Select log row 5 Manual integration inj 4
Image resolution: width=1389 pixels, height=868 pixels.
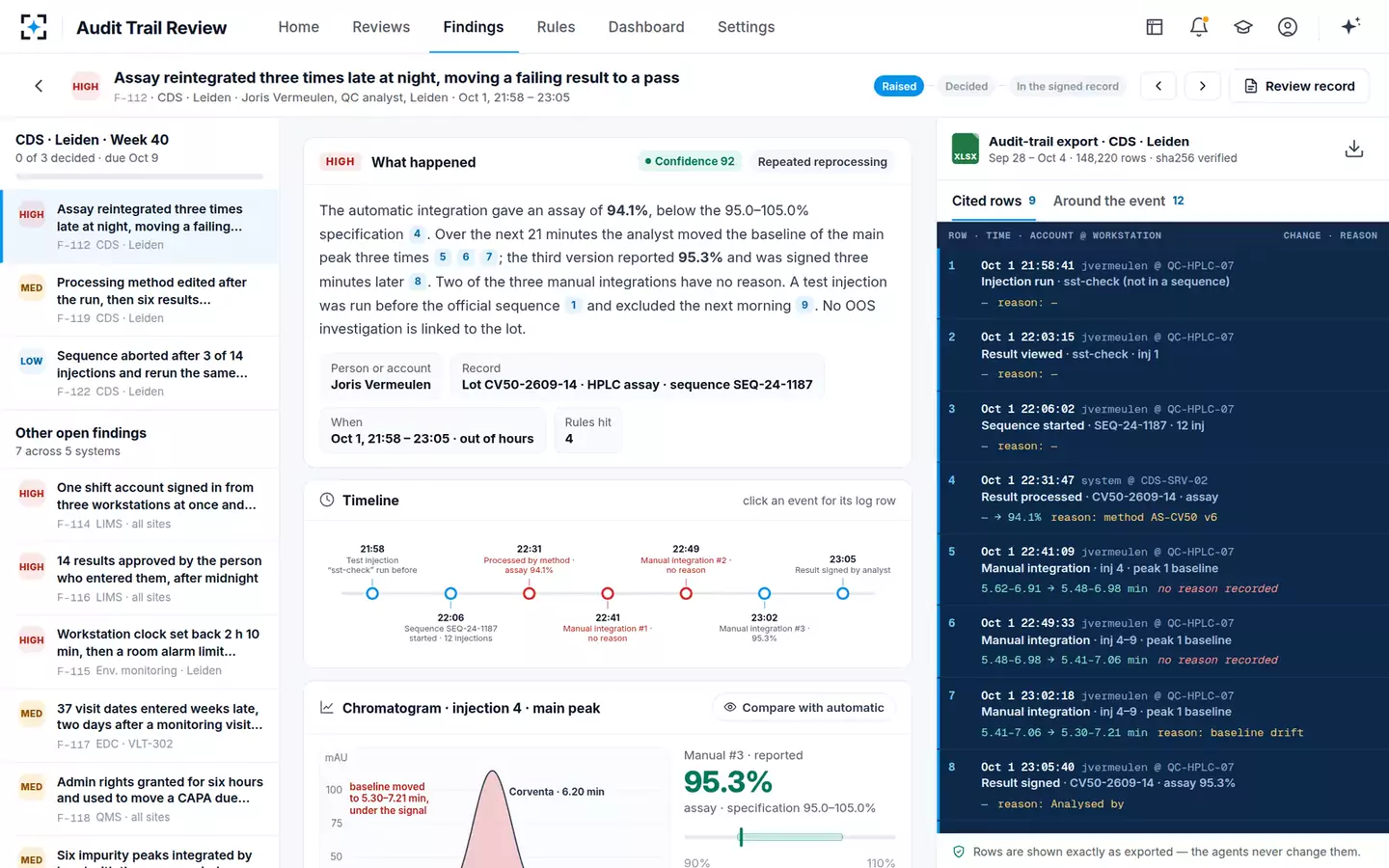[1162, 570]
